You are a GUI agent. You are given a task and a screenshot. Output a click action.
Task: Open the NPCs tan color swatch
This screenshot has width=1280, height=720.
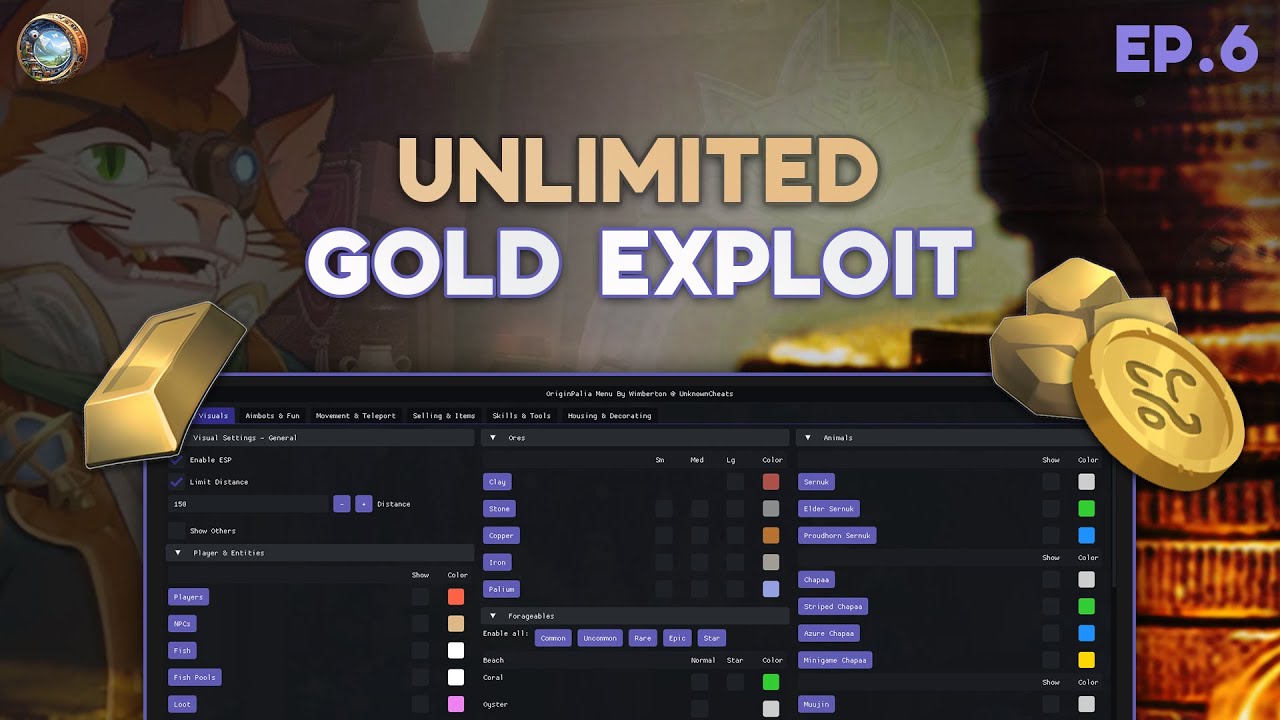tap(456, 624)
